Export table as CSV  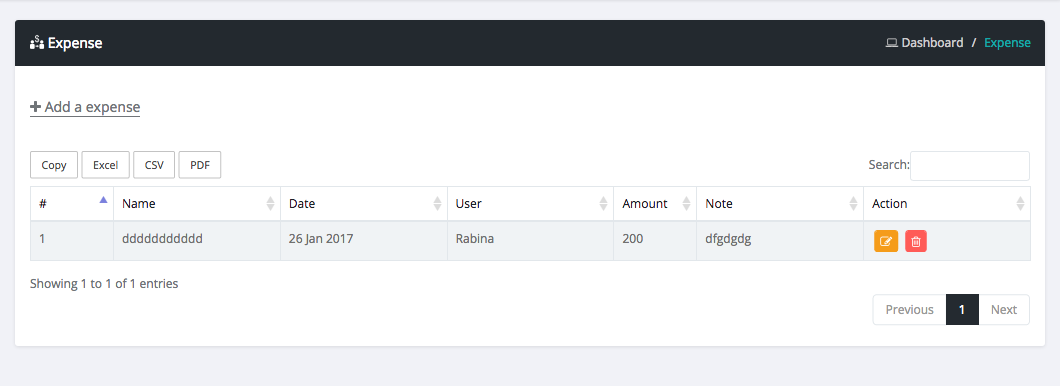click(154, 165)
